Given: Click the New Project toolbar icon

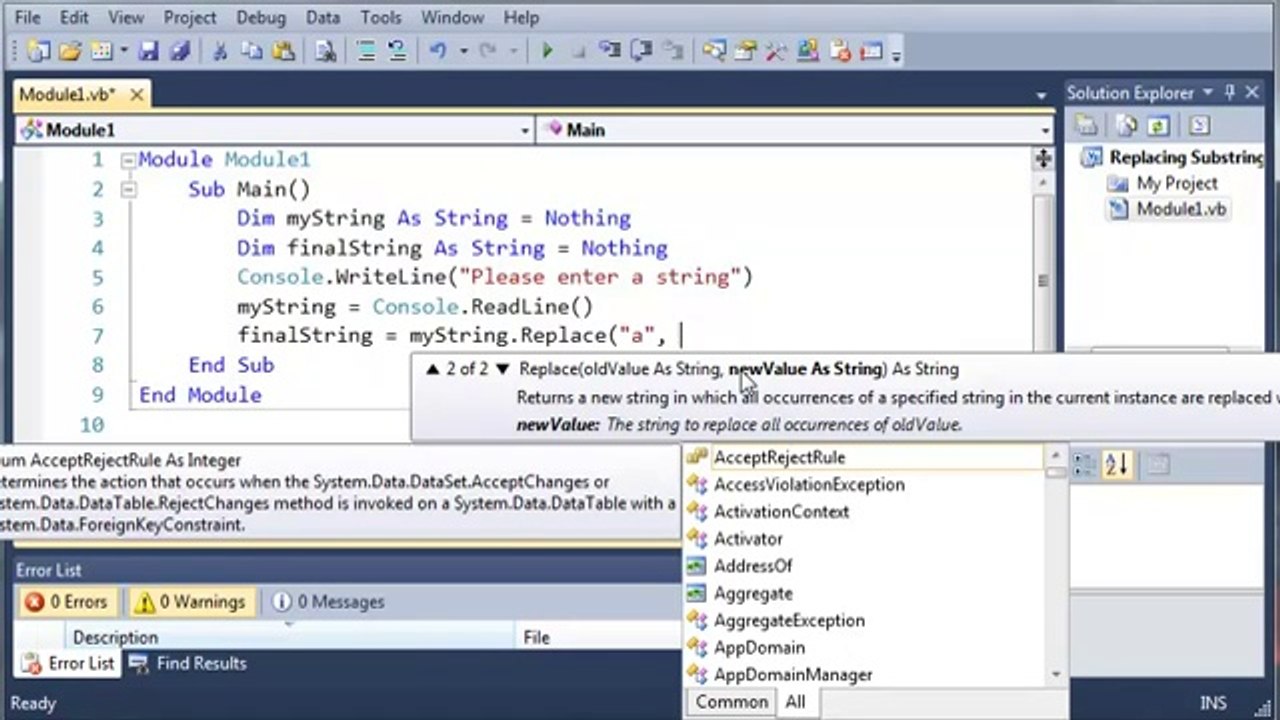Looking at the screenshot, I should (x=39, y=51).
